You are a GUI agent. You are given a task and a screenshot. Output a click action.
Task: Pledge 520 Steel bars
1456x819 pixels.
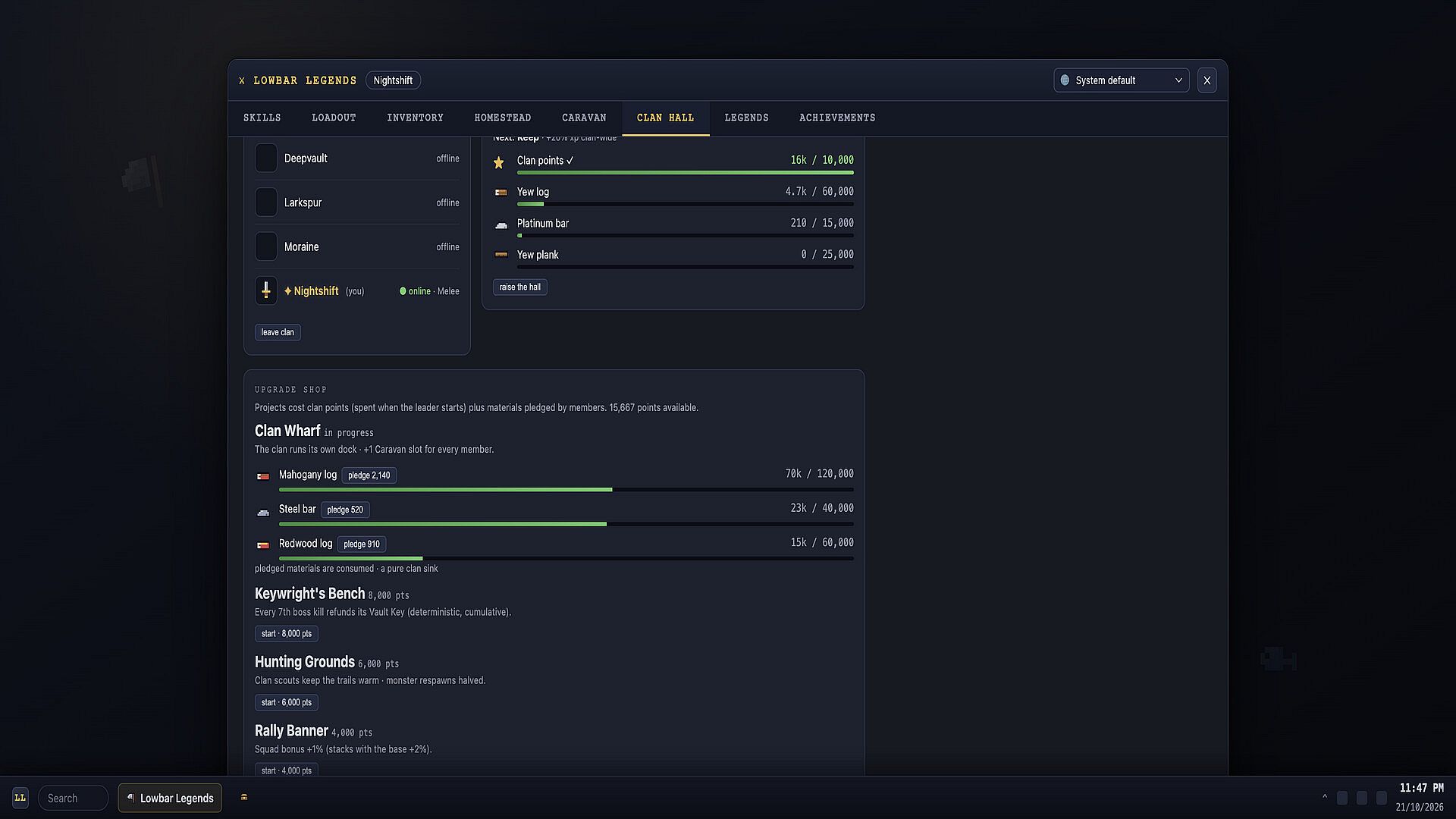point(345,510)
